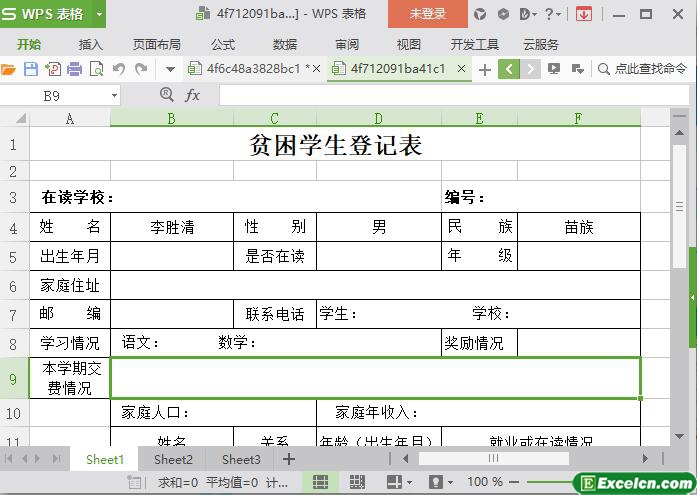Open the 公式 ribbon tab
Image resolution: width=697 pixels, height=495 pixels.
(223, 44)
